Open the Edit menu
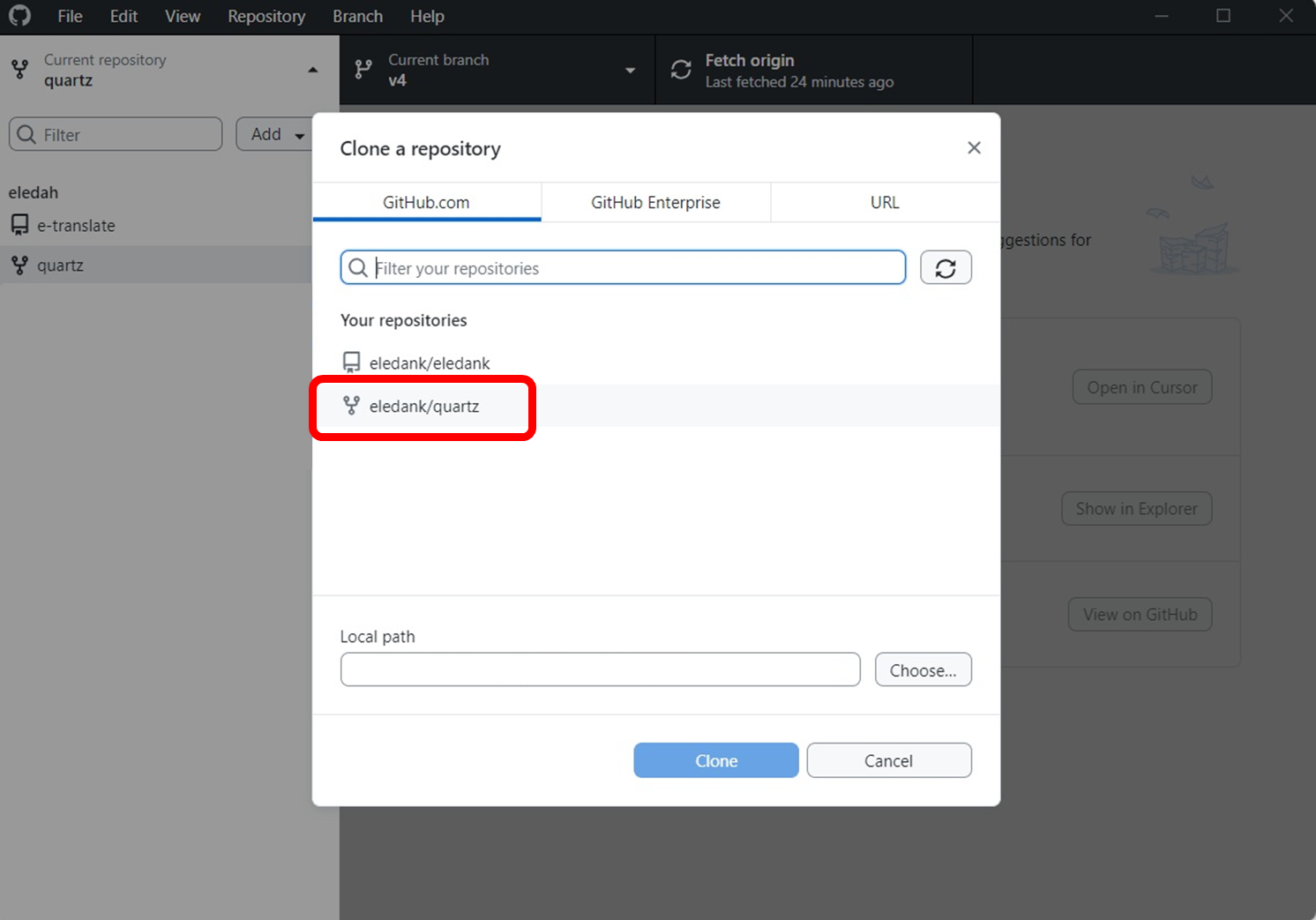The width and height of the screenshot is (1316, 920). pos(123,16)
